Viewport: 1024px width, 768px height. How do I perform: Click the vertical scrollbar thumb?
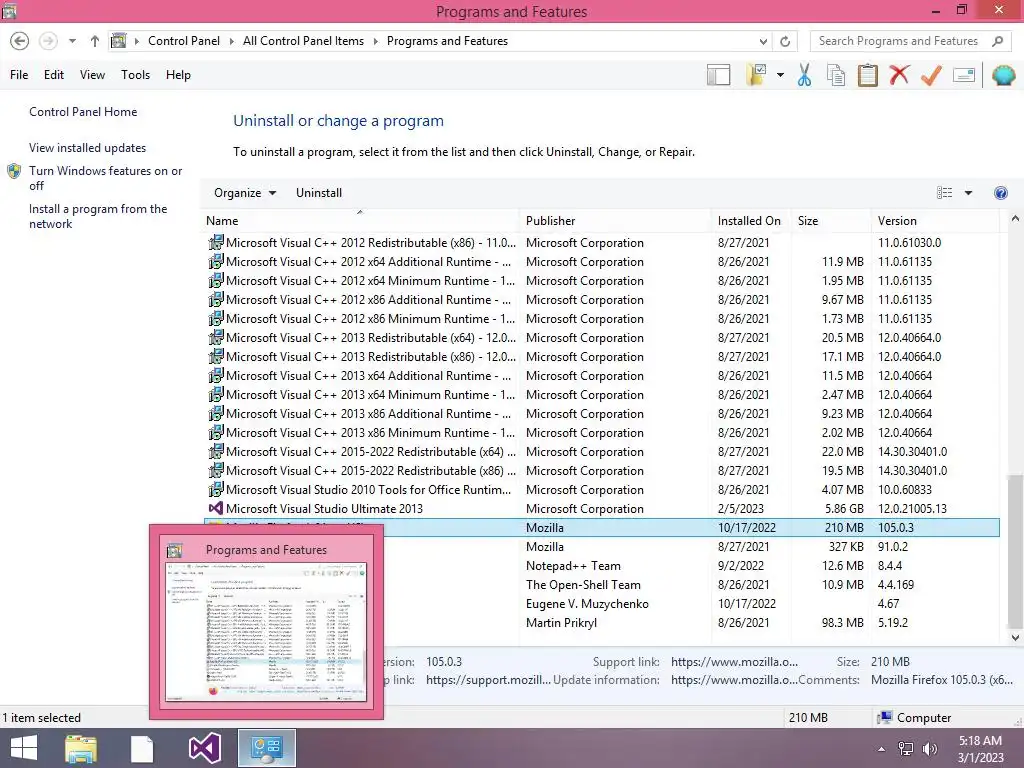1015,551
